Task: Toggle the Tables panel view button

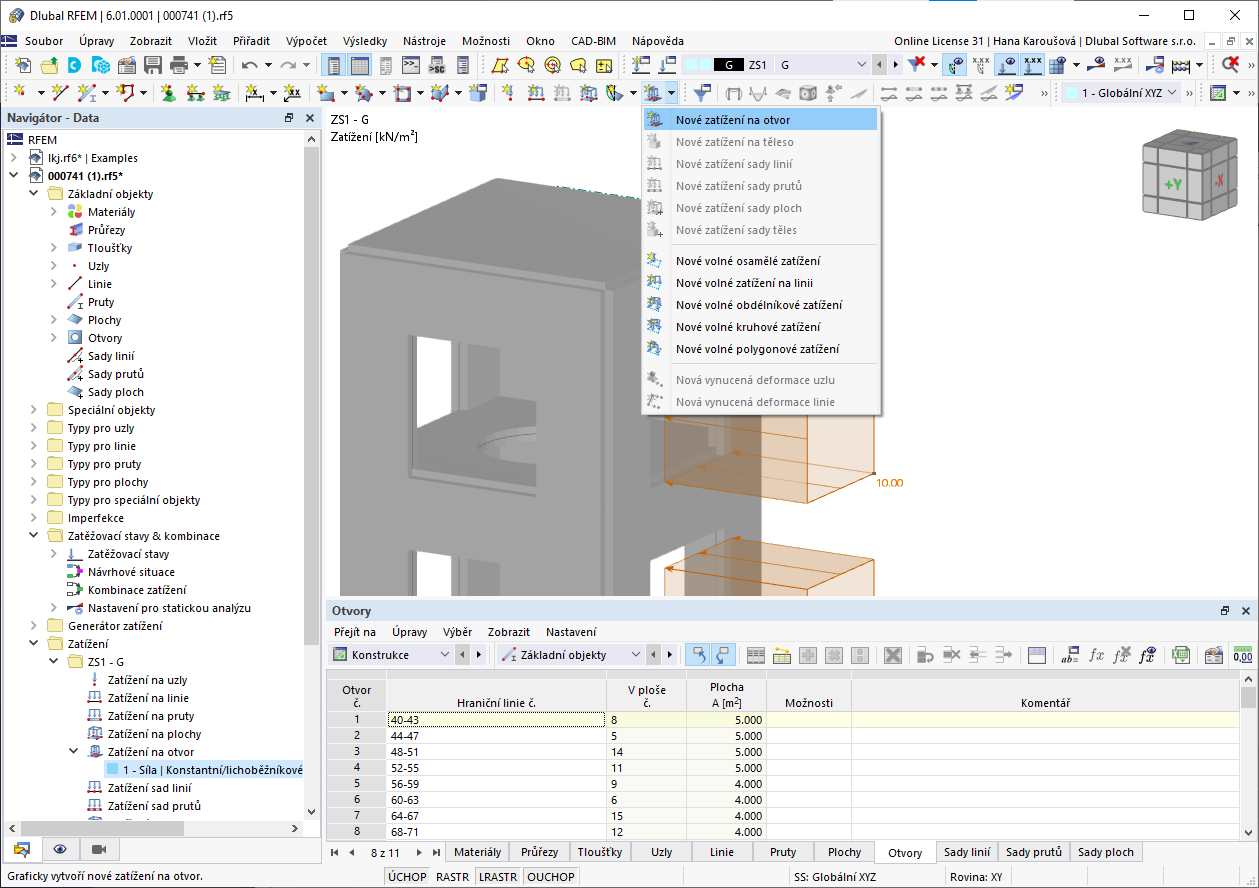Action: click(x=359, y=65)
